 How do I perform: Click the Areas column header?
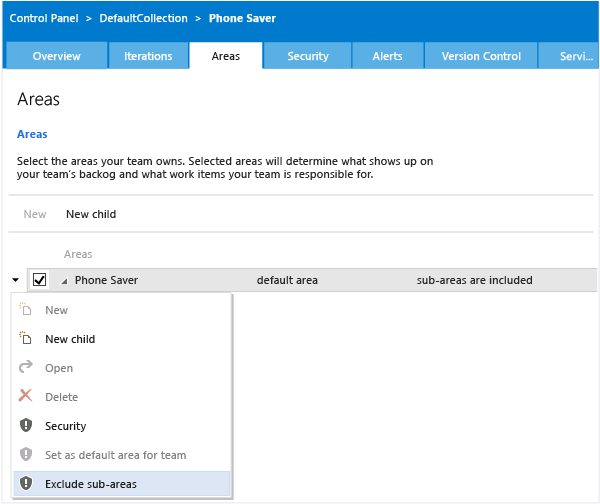(78, 254)
